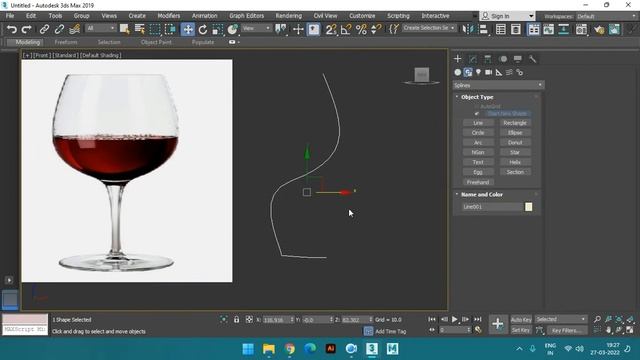Switch to the Object Paint ribbon tab
This screenshot has width=640, height=360.
point(156,42)
